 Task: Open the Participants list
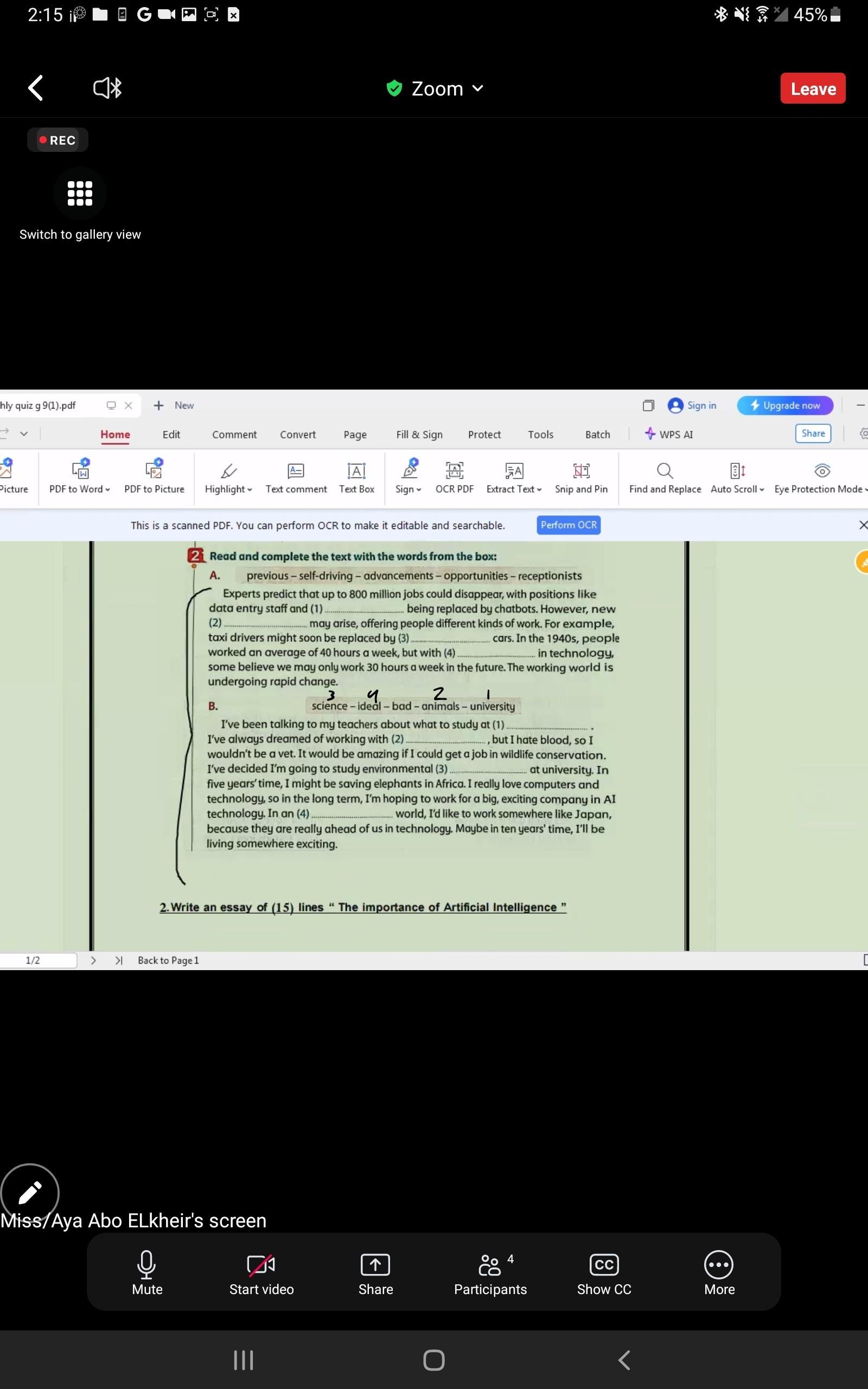click(x=490, y=1273)
